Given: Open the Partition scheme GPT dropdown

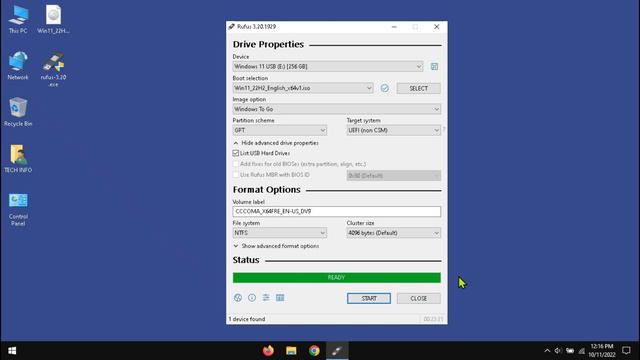Looking at the screenshot, I should pos(280,130).
